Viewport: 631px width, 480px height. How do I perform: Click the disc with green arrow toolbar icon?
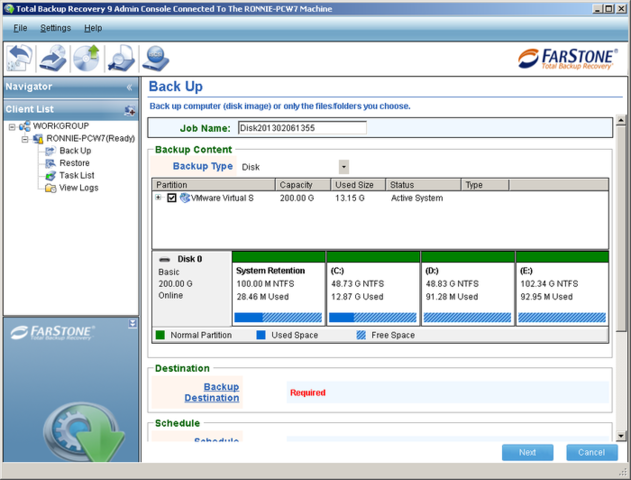87,58
